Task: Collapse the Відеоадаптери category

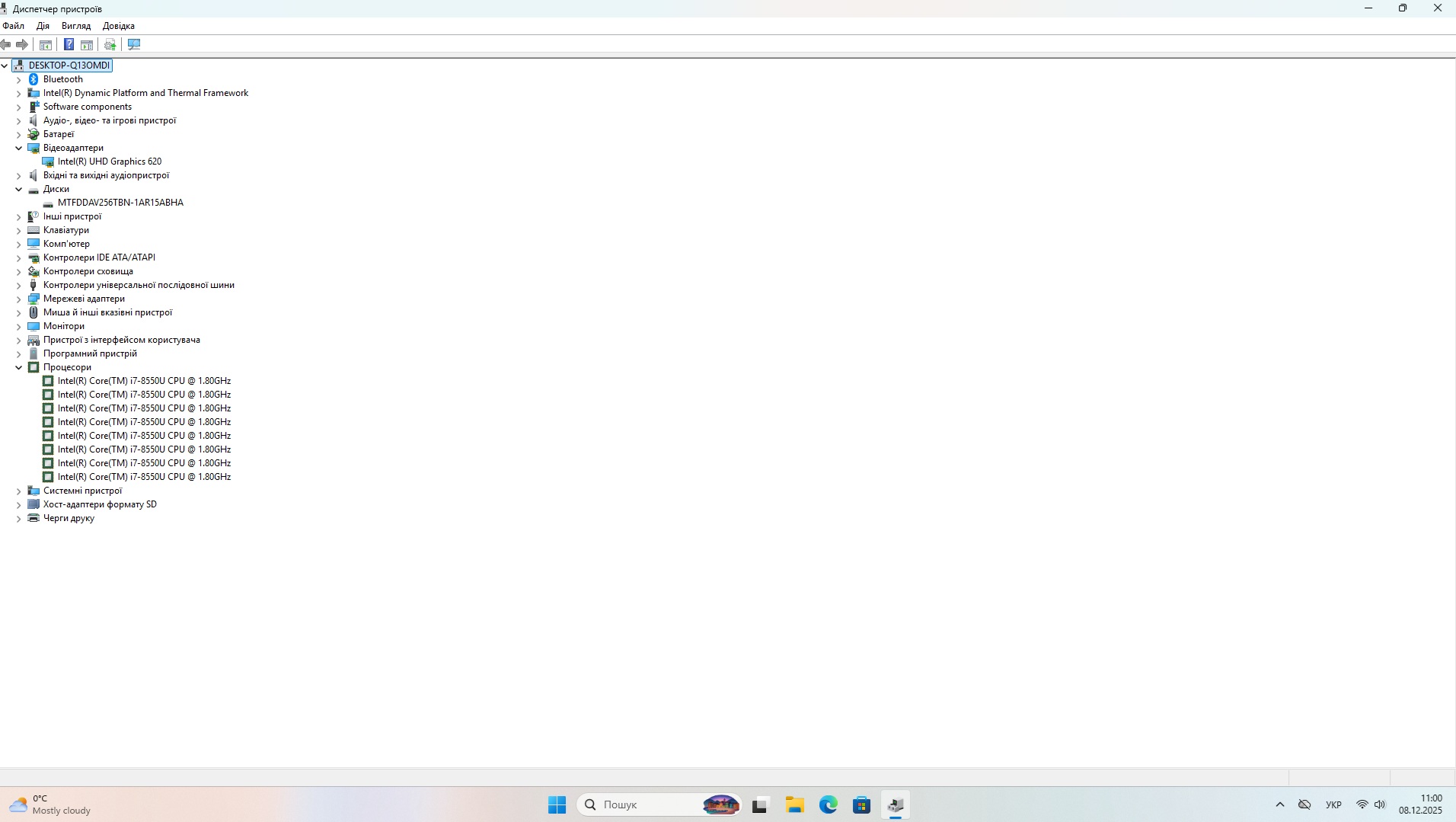Action: pos(19,148)
